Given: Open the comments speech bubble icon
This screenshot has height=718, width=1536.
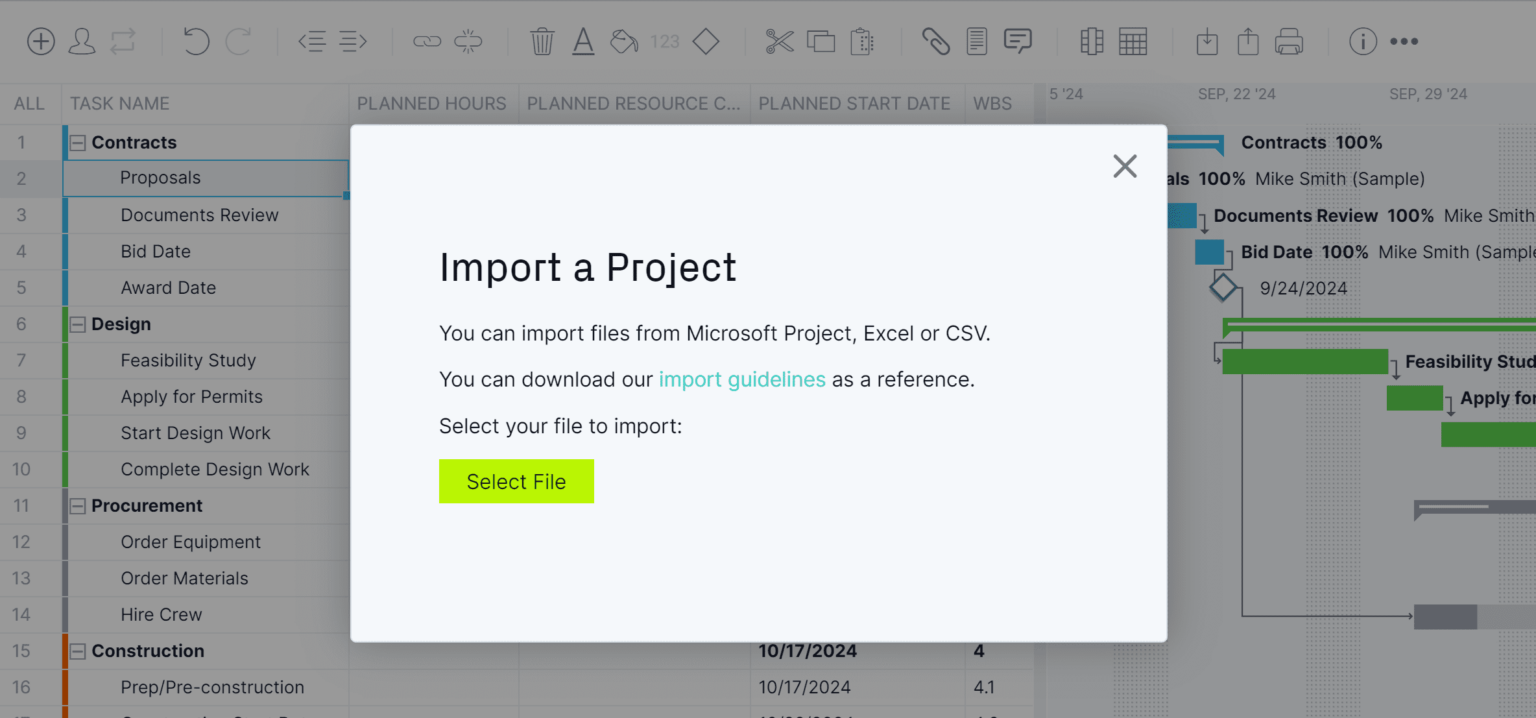Looking at the screenshot, I should pos(1018,41).
